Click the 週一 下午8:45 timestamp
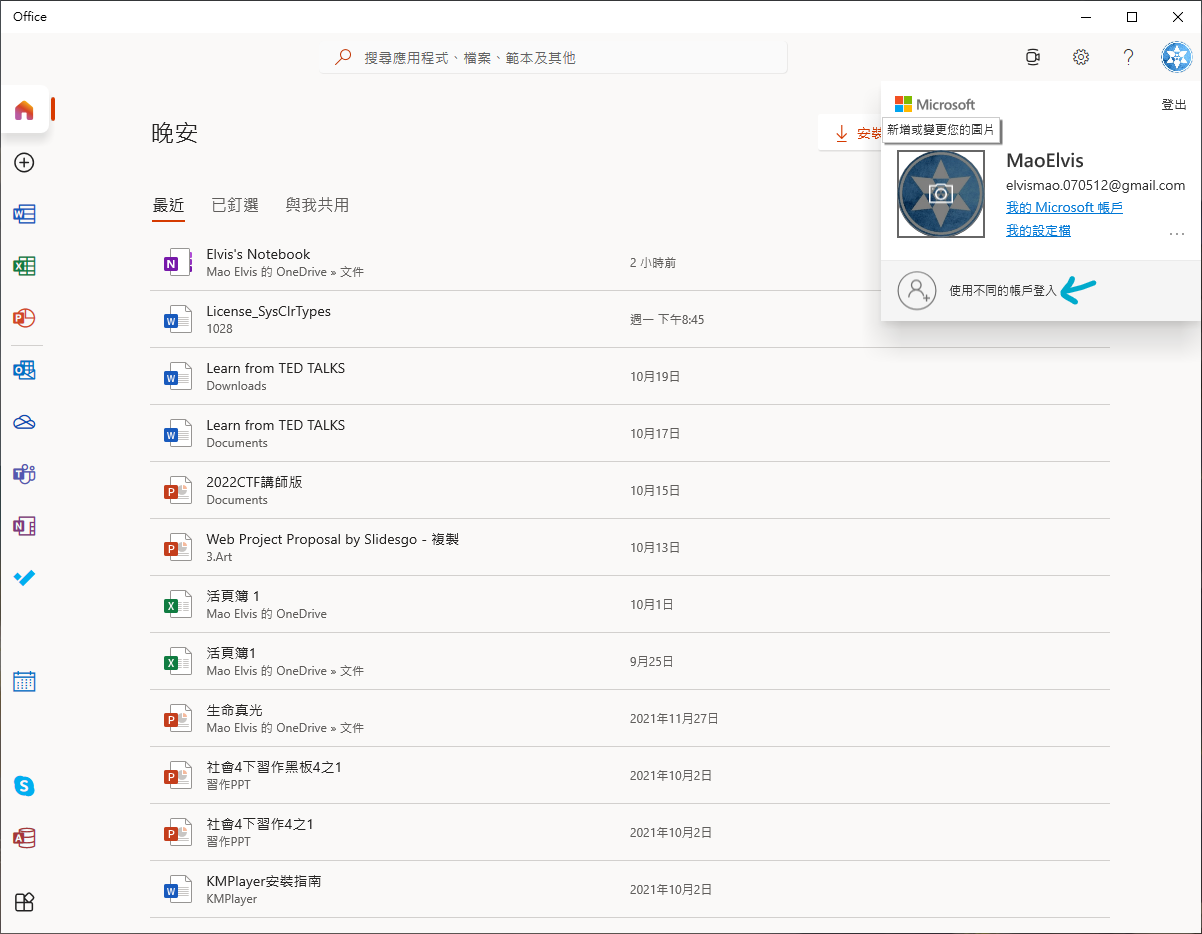The image size is (1202, 934). click(667, 319)
